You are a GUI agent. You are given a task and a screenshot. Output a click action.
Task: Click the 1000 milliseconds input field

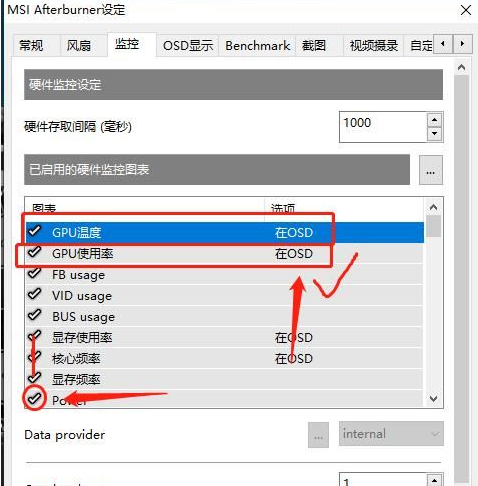pyautogui.click(x=383, y=127)
